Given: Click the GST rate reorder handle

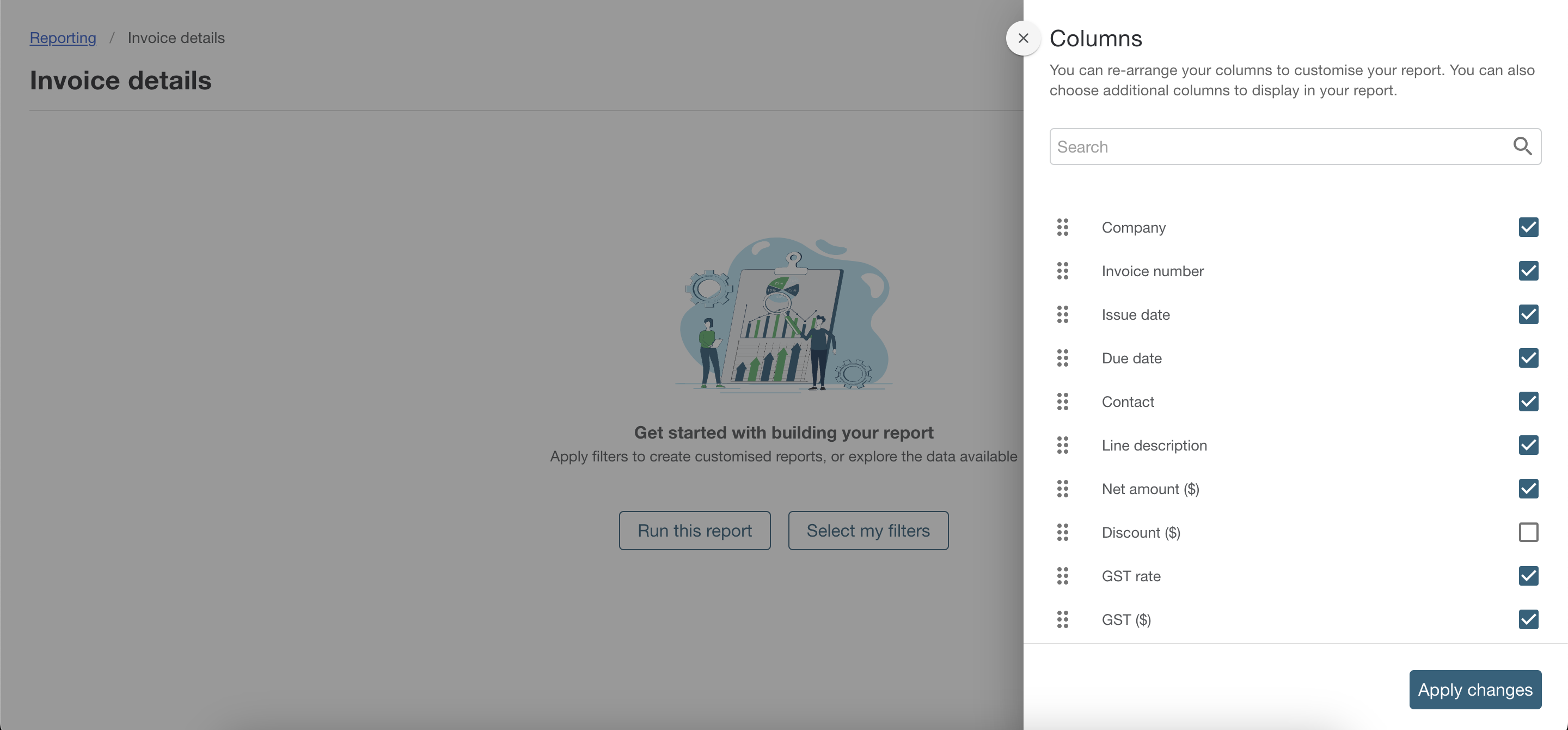Looking at the screenshot, I should pos(1063,576).
